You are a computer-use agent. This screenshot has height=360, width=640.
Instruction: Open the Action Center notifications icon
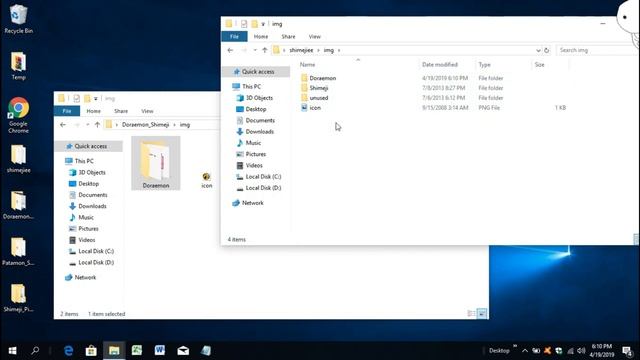(627, 351)
